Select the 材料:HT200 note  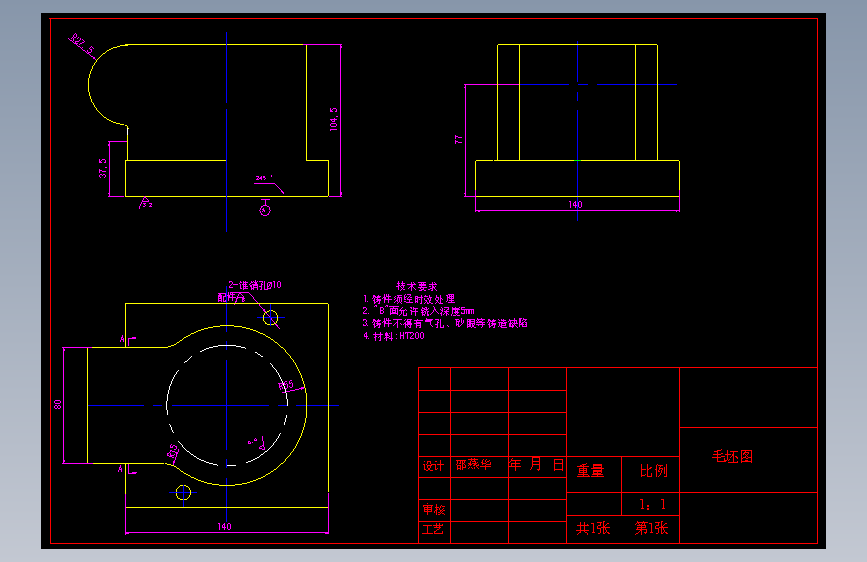click(x=394, y=336)
